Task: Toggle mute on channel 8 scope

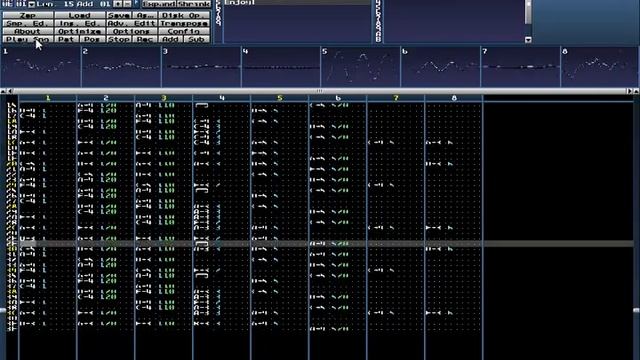Action: pos(601,67)
